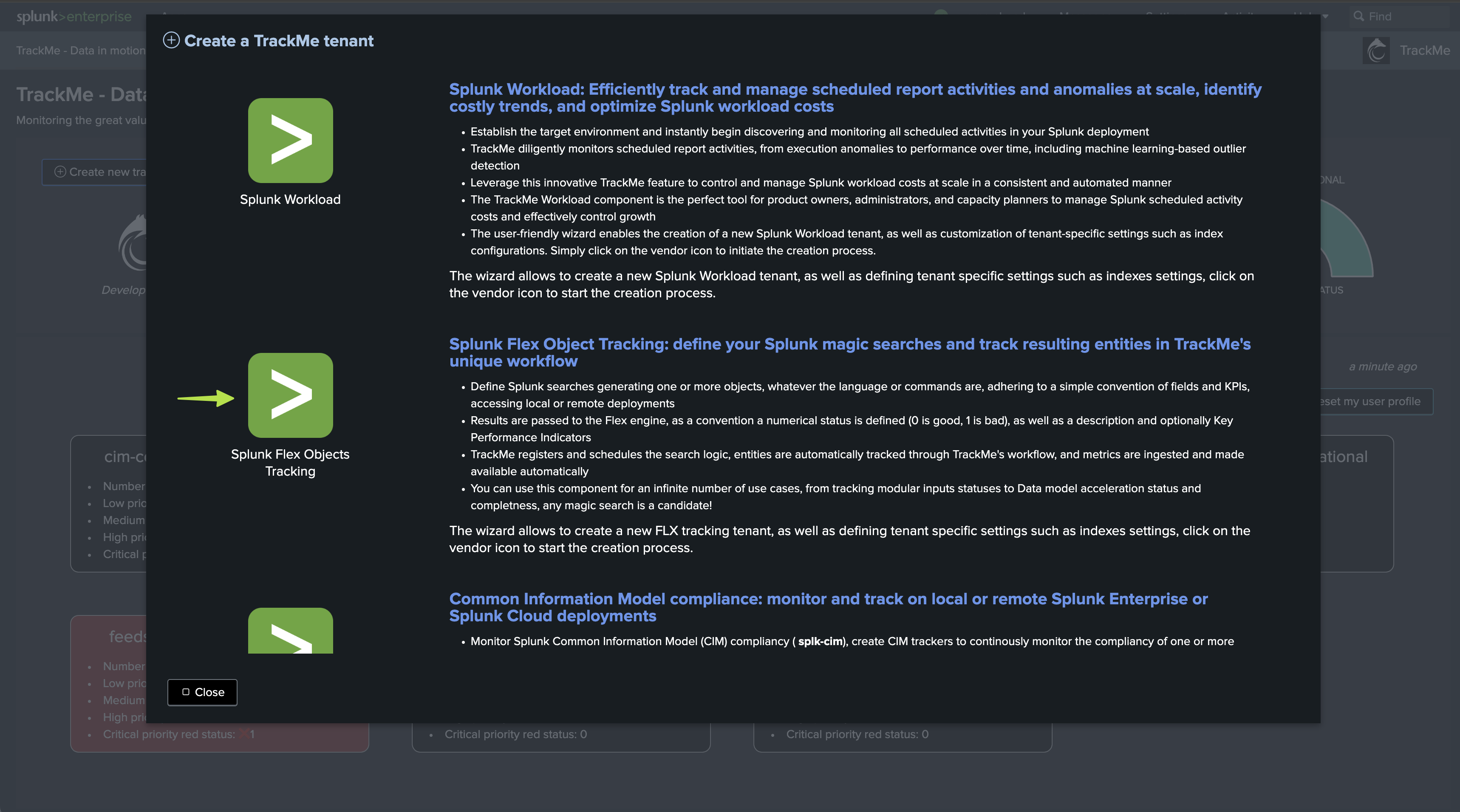Click the bullet starting 'TrackMe diligently monitors scheduled report'
The width and height of the screenshot is (1460, 812).
pos(858,157)
